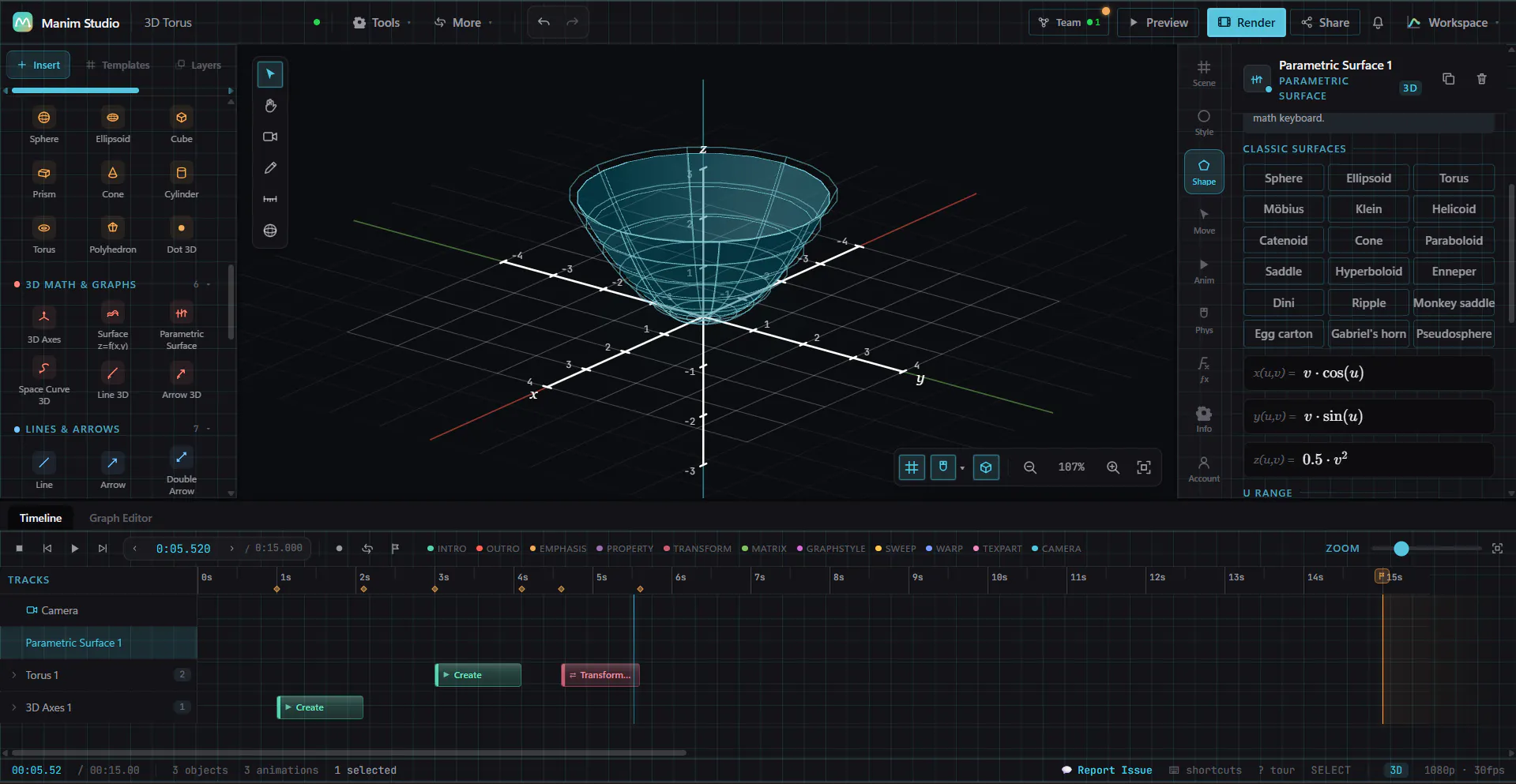
Task: Open the Scene inspector tab
Action: pyautogui.click(x=1204, y=73)
